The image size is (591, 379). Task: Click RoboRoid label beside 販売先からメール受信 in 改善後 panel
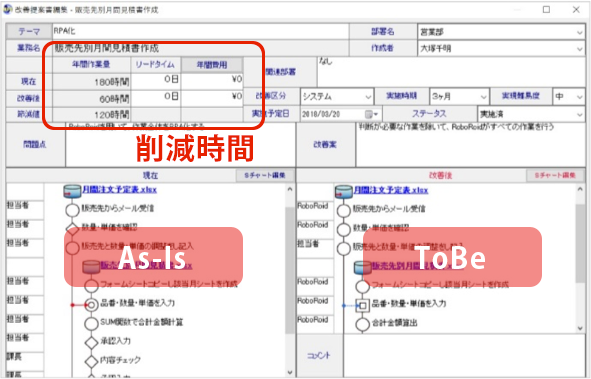(312, 206)
